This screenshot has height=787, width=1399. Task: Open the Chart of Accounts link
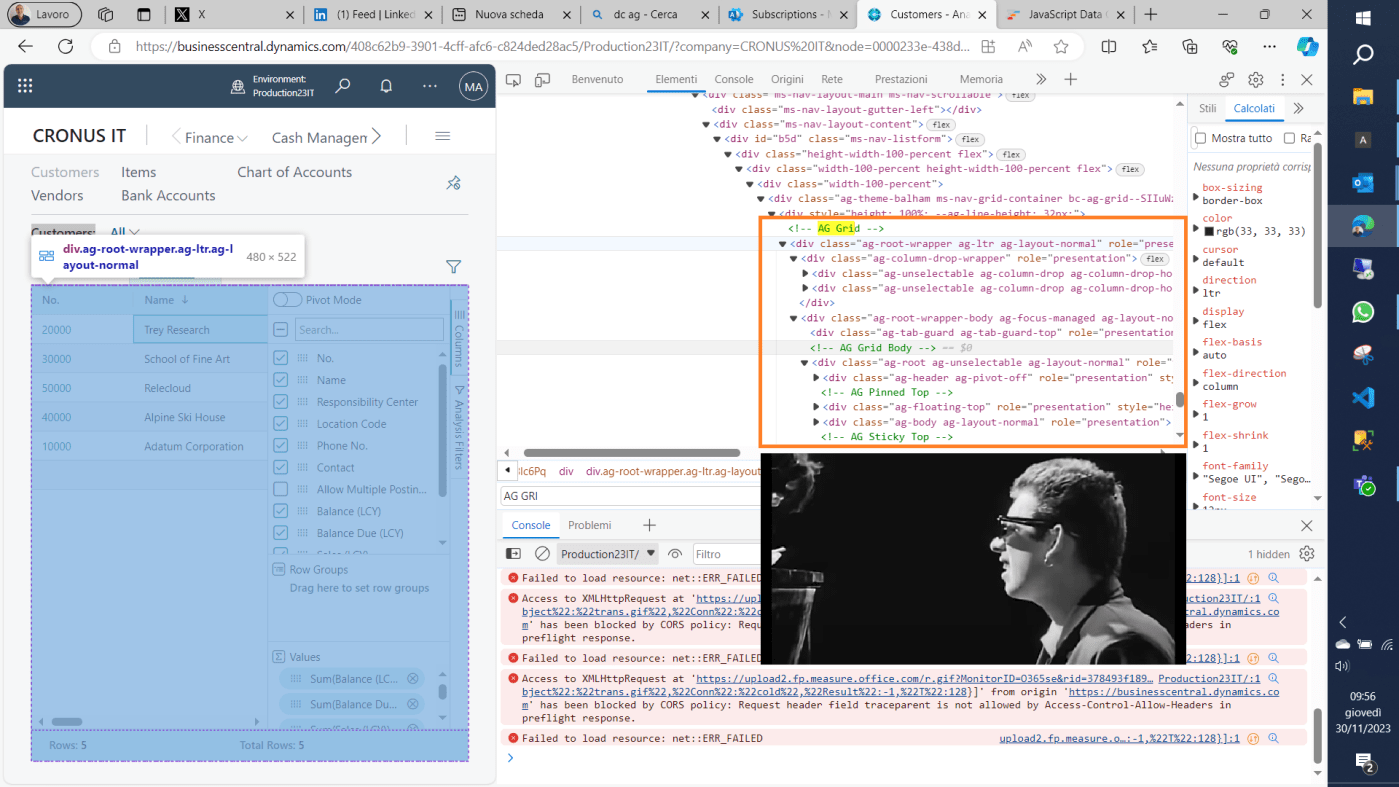(x=294, y=172)
